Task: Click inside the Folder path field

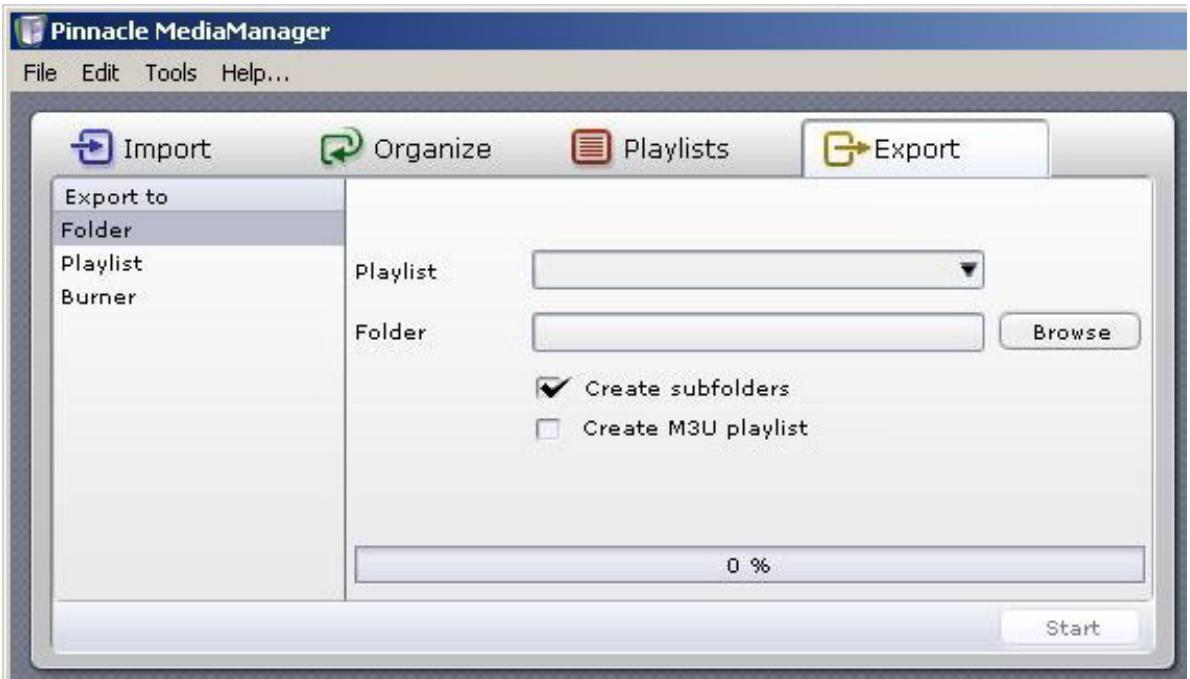Action: 758,332
